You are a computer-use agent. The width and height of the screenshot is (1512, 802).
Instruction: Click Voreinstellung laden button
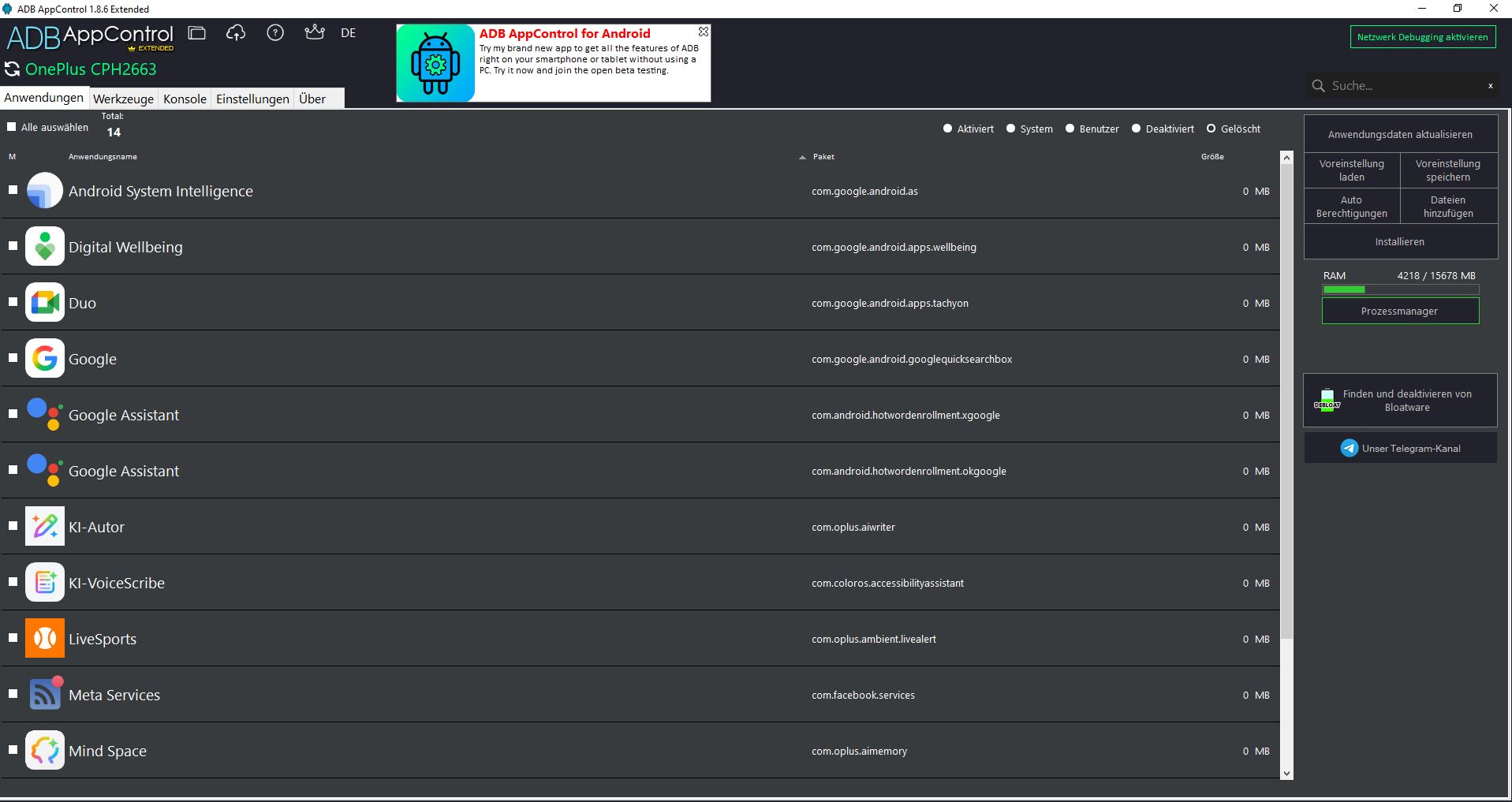pos(1352,170)
